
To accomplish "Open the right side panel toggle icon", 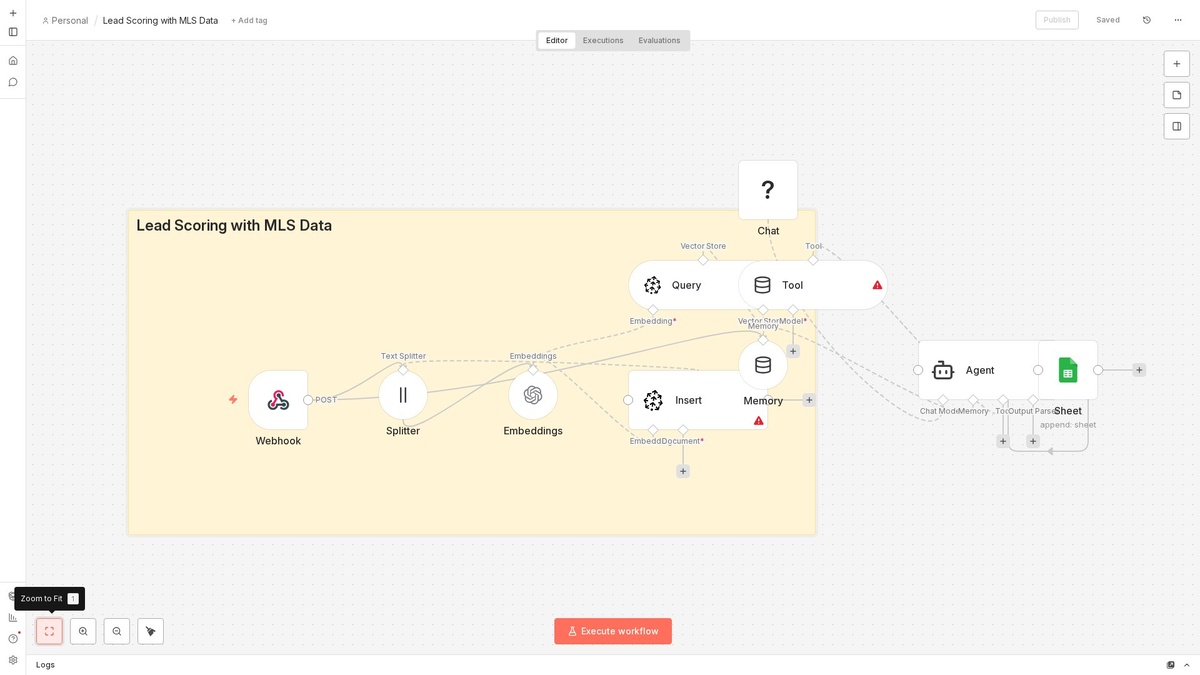I will (x=1177, y=126).
